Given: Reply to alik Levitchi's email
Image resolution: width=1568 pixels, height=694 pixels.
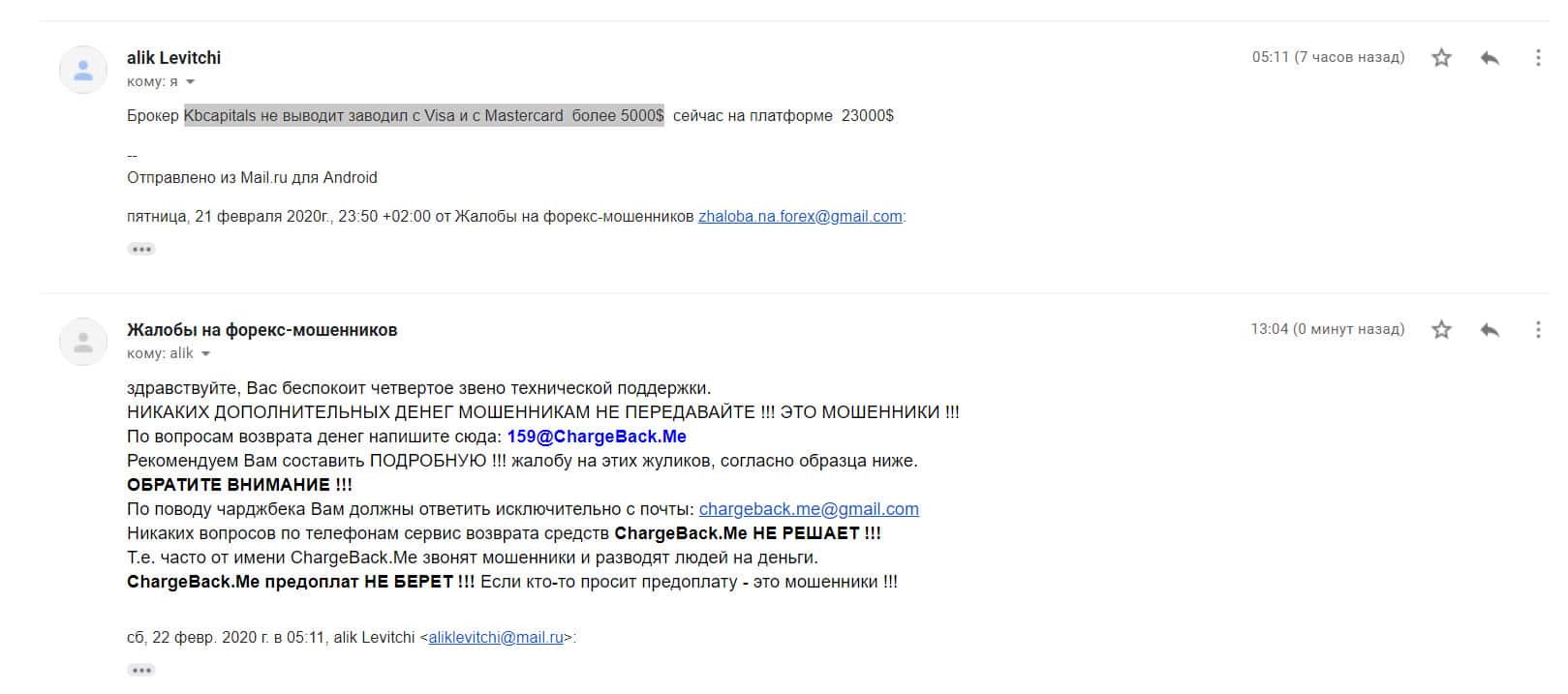Looking at the screenshot, I should (1490, 58).
